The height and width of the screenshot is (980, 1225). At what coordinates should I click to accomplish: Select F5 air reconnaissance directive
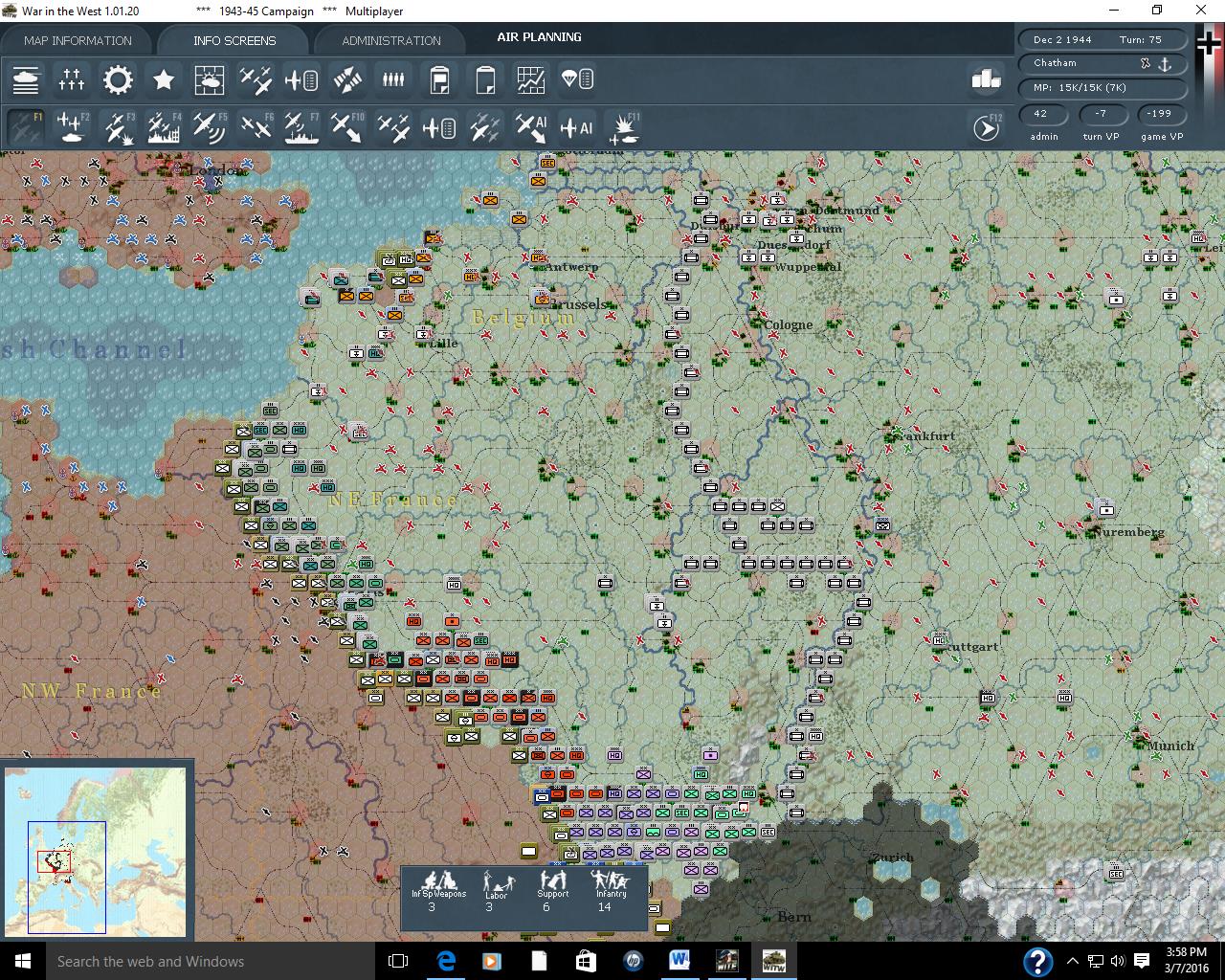coord(210,127)
